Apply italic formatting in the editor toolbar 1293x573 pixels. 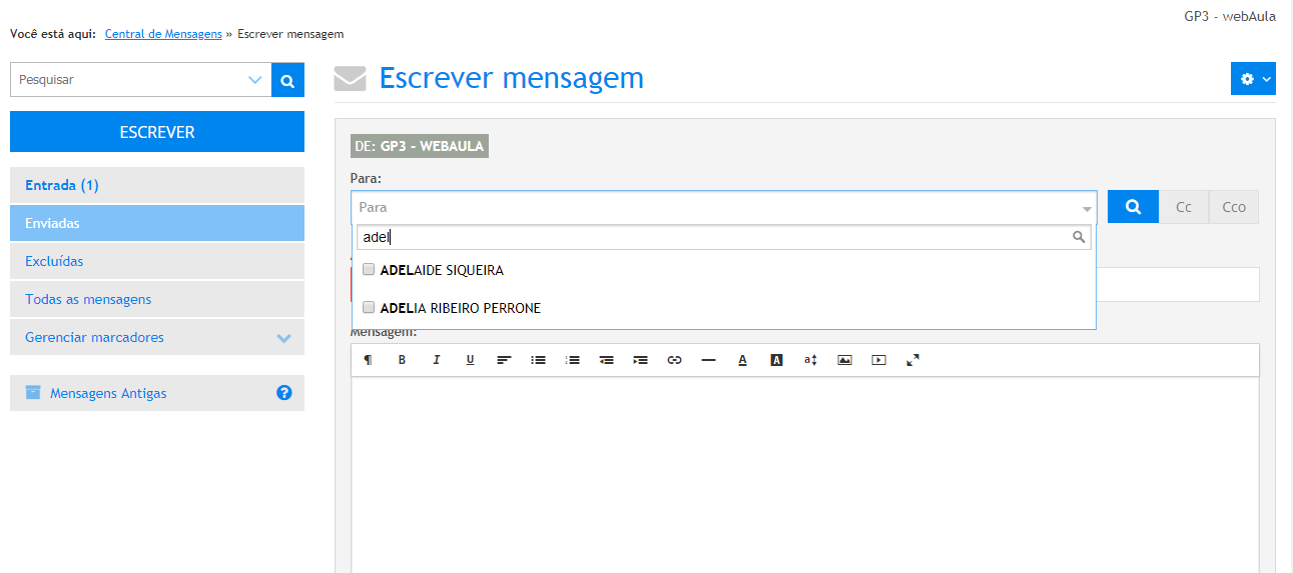pyautogui.click(x=436, y=360)
